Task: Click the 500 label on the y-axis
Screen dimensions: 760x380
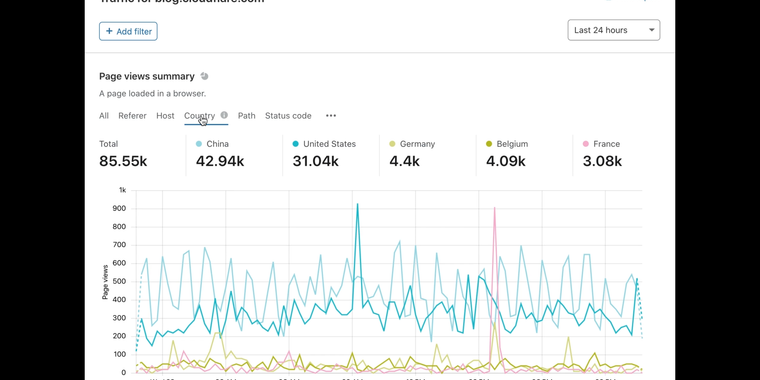Action: pos(120,282)
